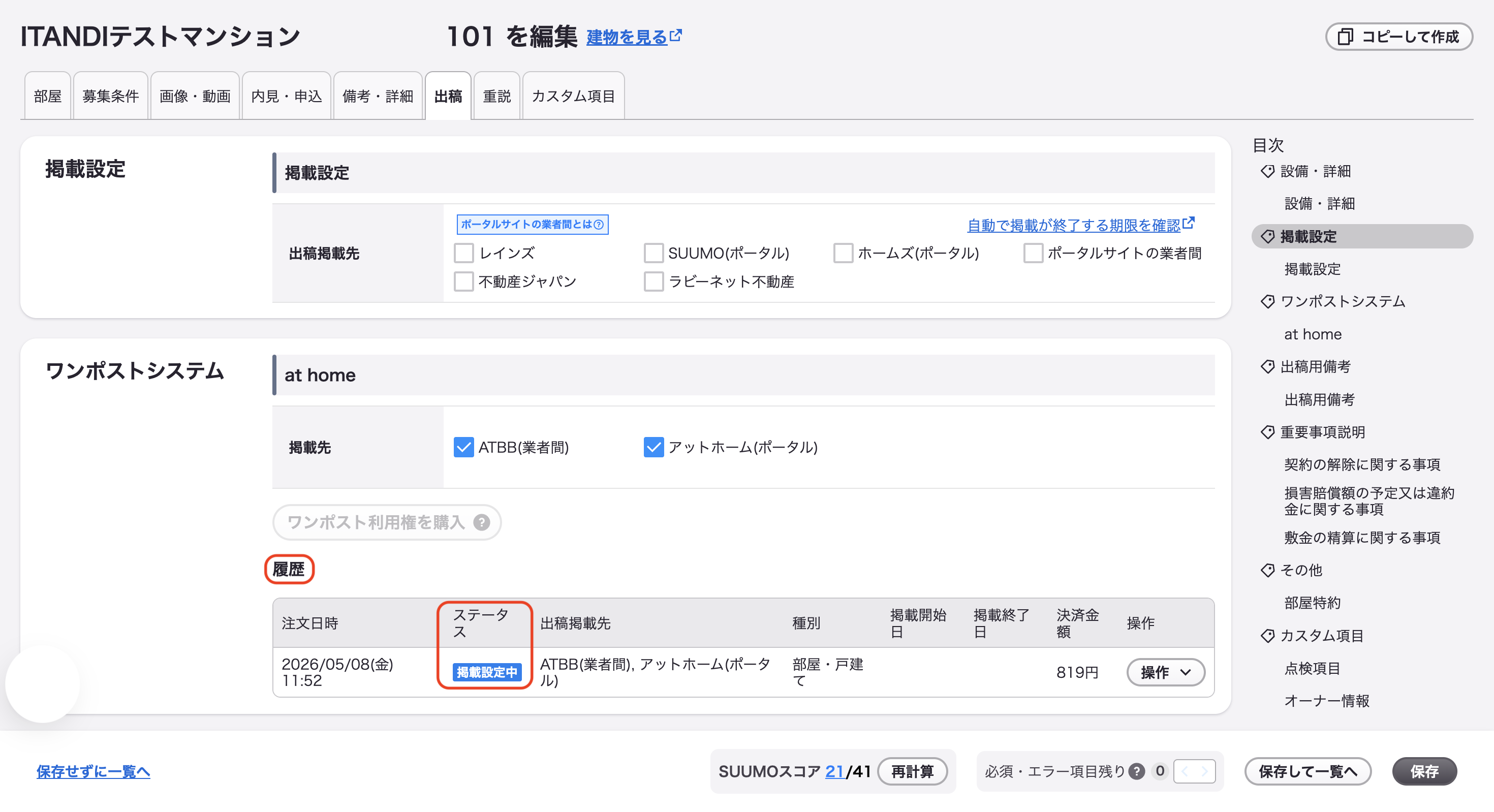Jump to 点検項目 in 目次

1313,669
